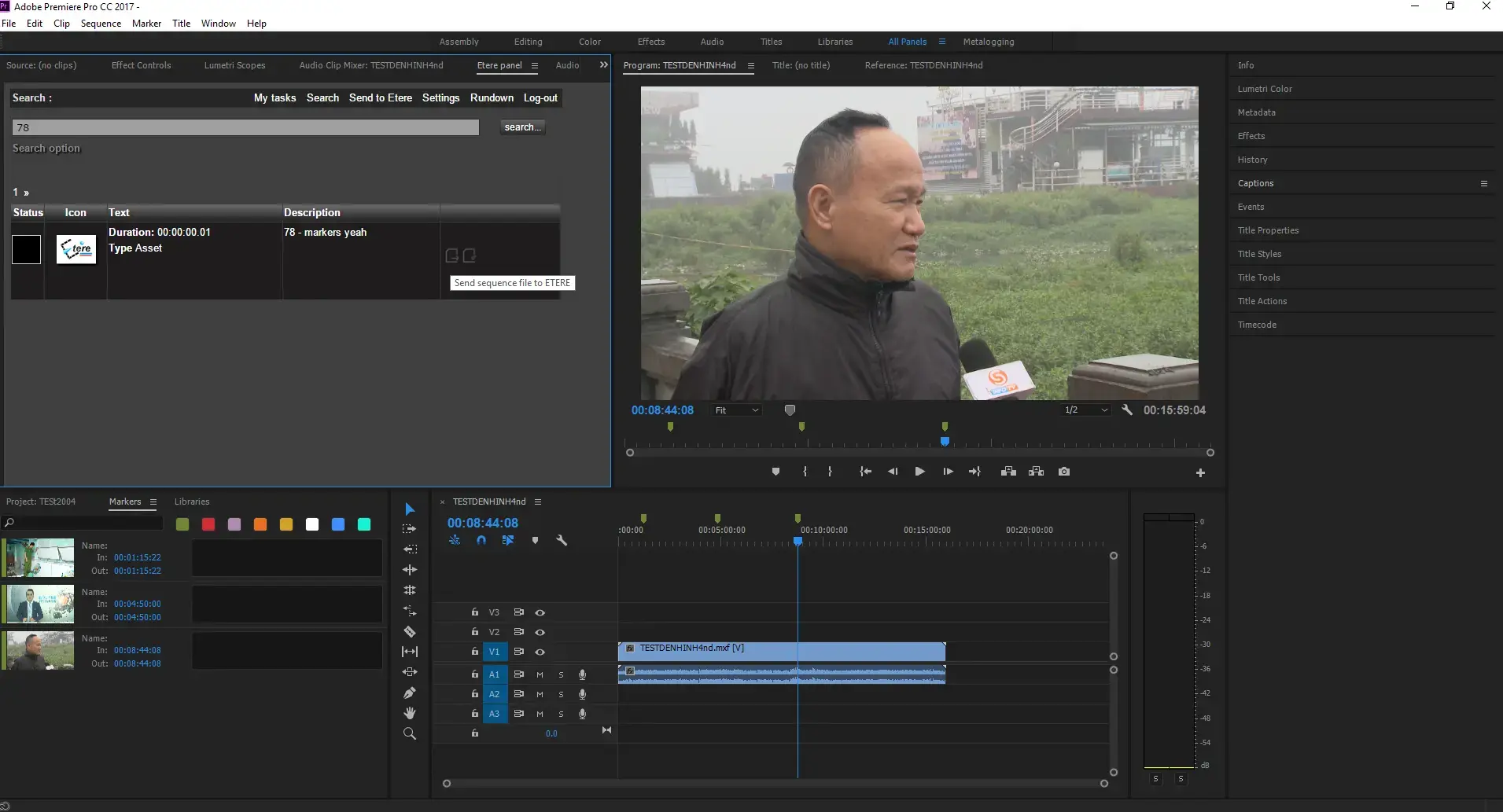Open timeline display settings wrench
Viewport: 1503px width, 812px height.
[x=562, y=541]
